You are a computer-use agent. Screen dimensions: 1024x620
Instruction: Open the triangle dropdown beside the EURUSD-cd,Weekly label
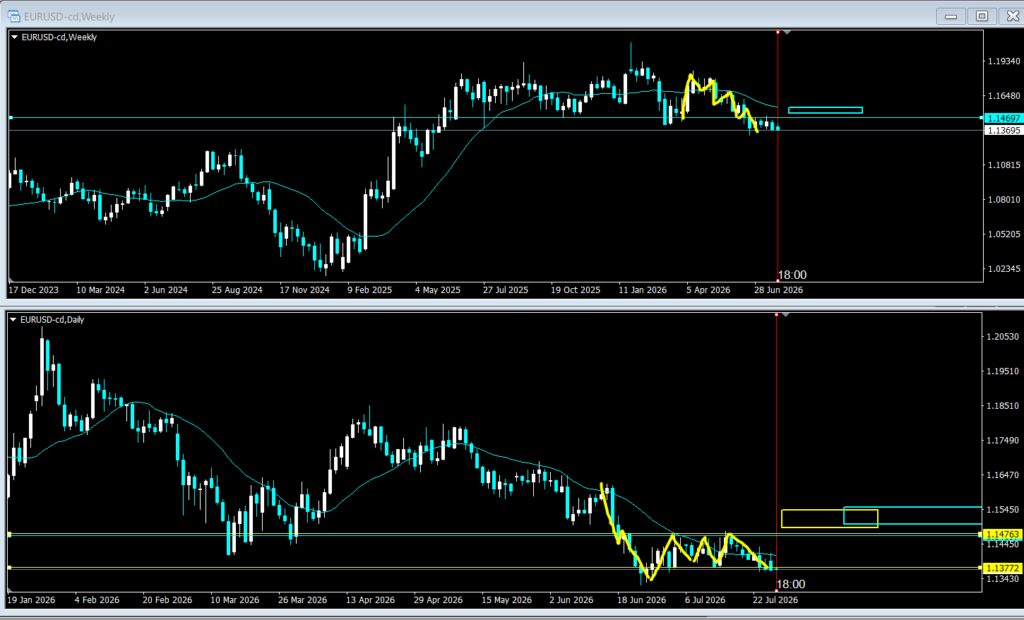(14, 37)
